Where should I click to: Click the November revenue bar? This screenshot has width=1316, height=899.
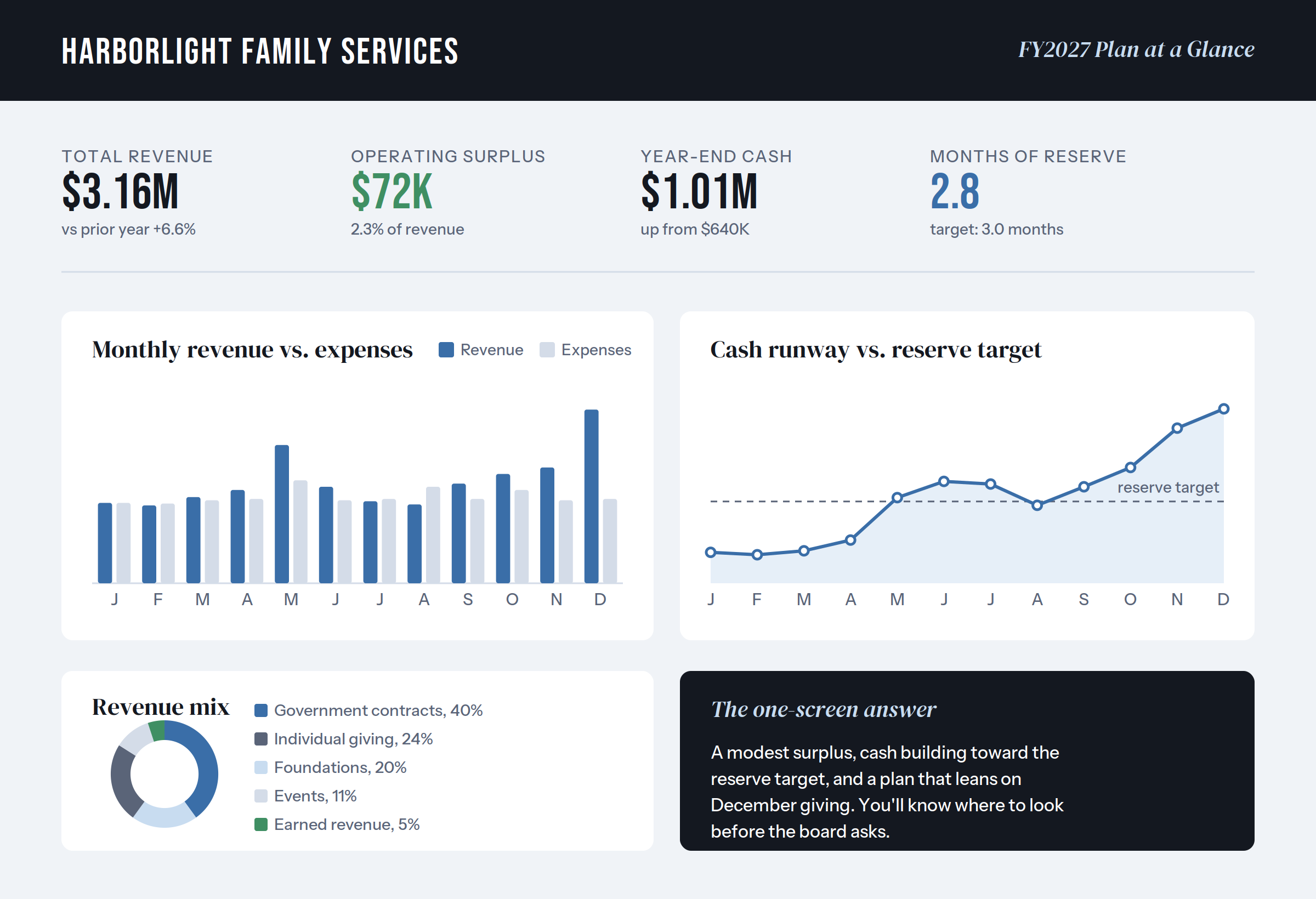click(x=547, y=525)
